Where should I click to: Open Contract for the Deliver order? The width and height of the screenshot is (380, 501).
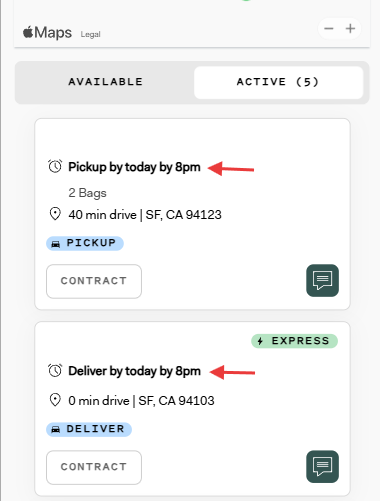tap(94, 467)
